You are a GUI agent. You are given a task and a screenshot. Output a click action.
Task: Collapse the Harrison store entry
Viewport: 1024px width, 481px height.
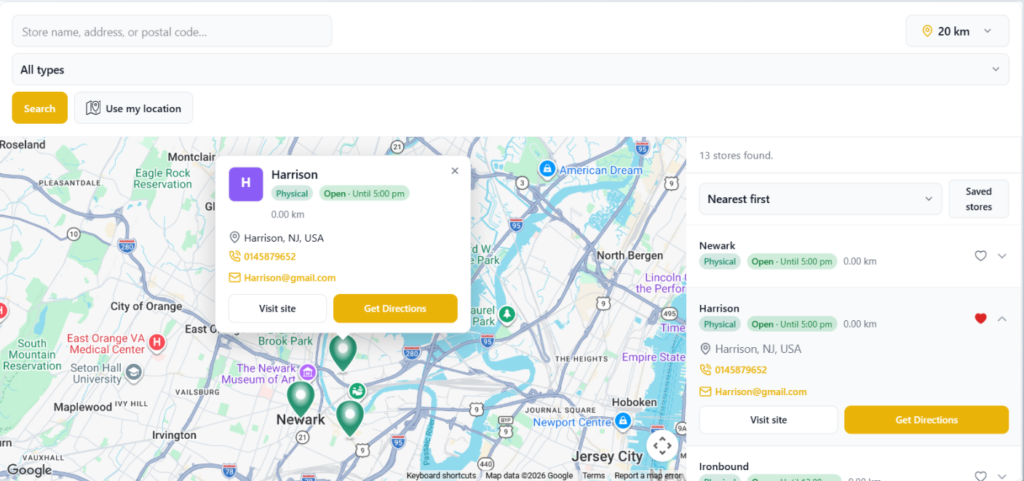1002,318
